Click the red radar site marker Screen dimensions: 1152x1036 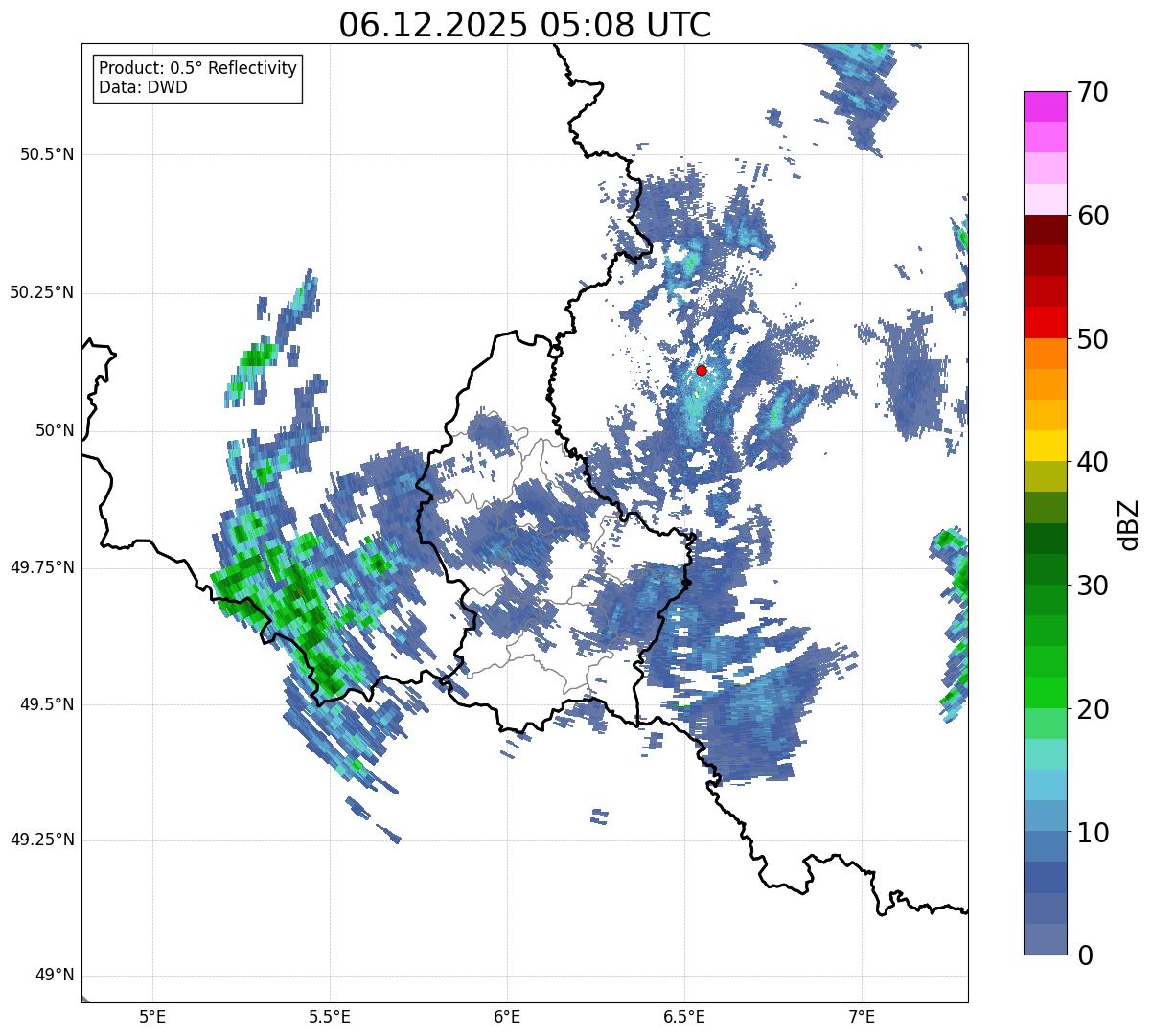pyautogui.click(x=702, y=370)
